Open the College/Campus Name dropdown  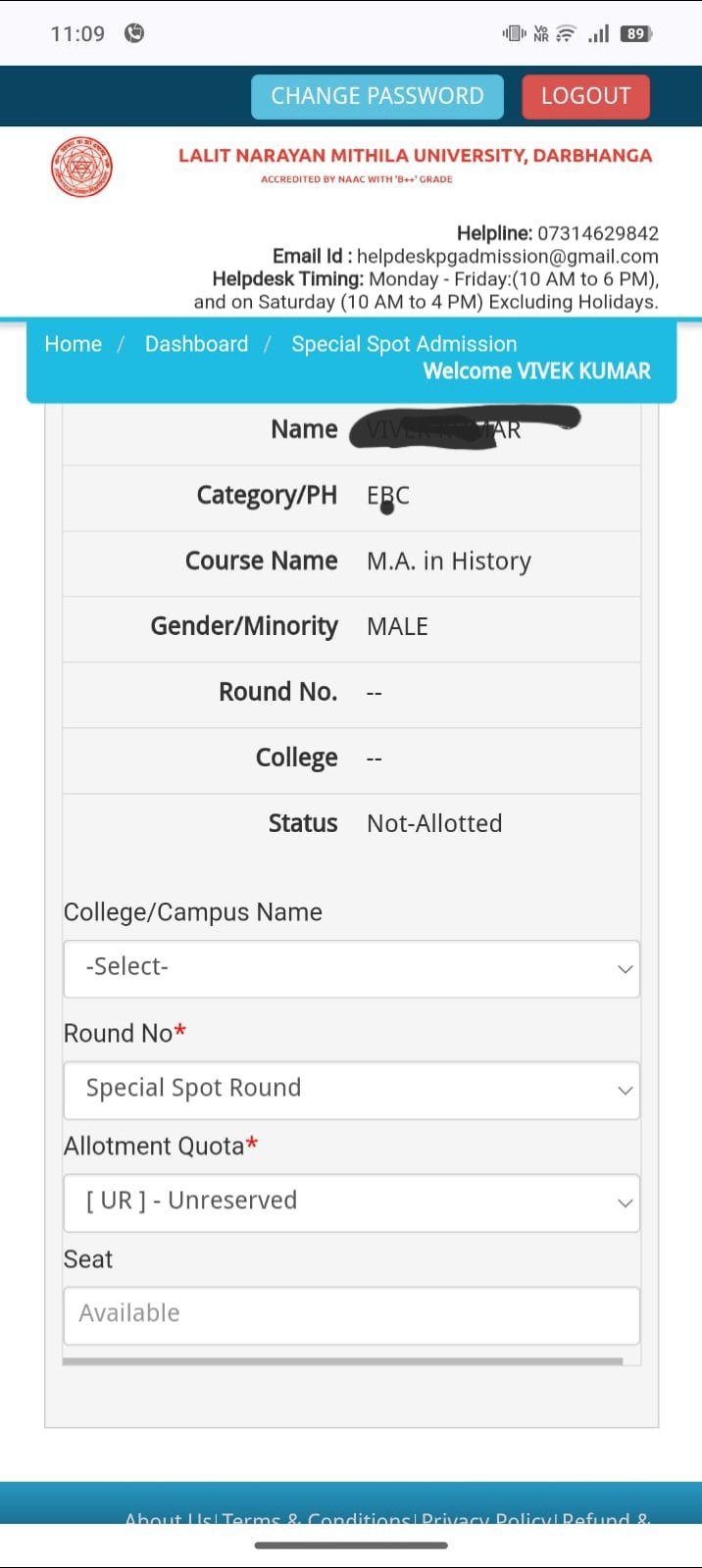click(351, 968)
